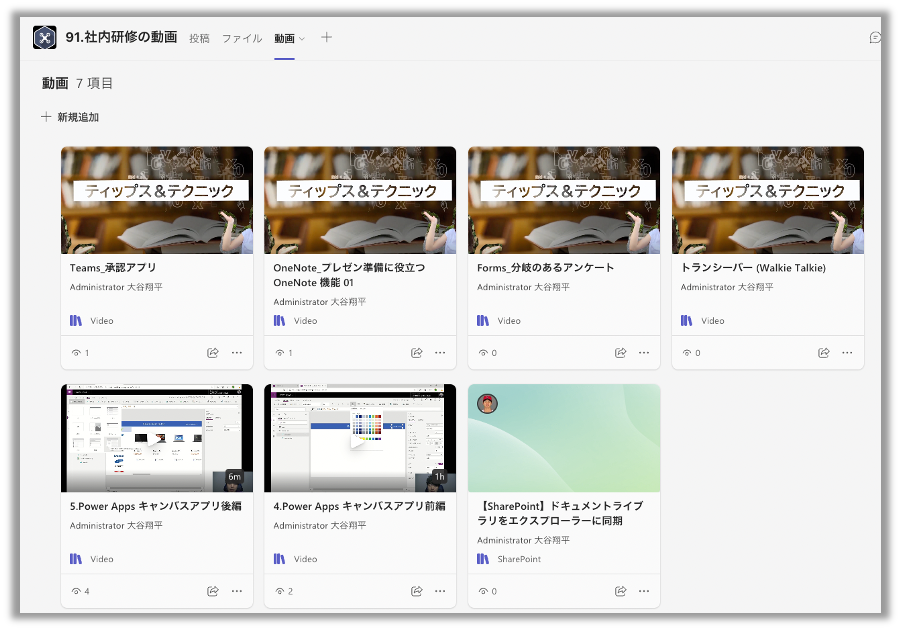This screenshot has height=630, width=900.
Task: Play the 5.Power Apps キャンバスアプリ後編 thumbnail
Action: click(x=157, y=438)
